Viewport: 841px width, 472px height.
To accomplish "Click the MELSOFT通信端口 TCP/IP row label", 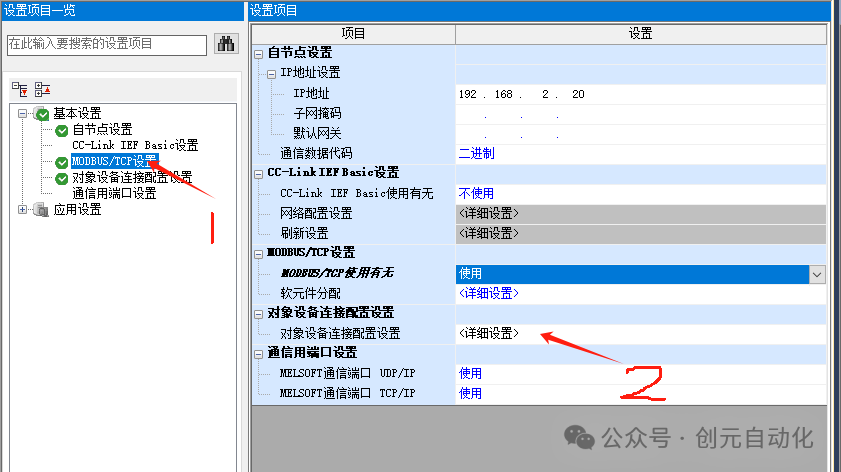I will pyautogui.click(x=348, y=393).
